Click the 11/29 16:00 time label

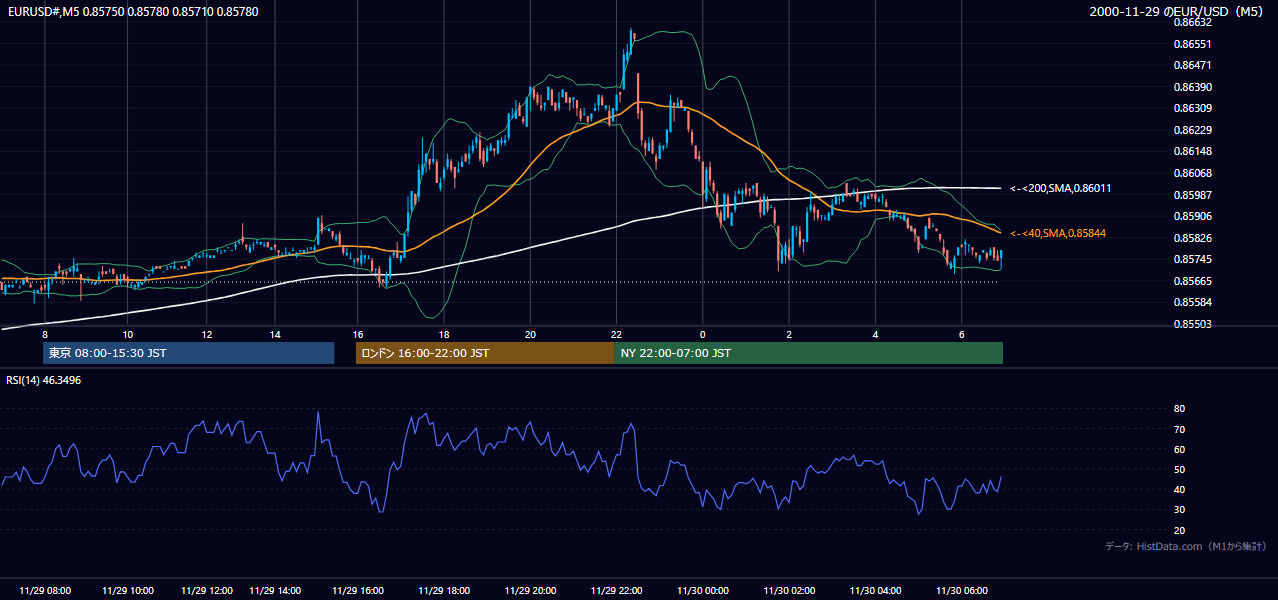click(x=357, y=591)
